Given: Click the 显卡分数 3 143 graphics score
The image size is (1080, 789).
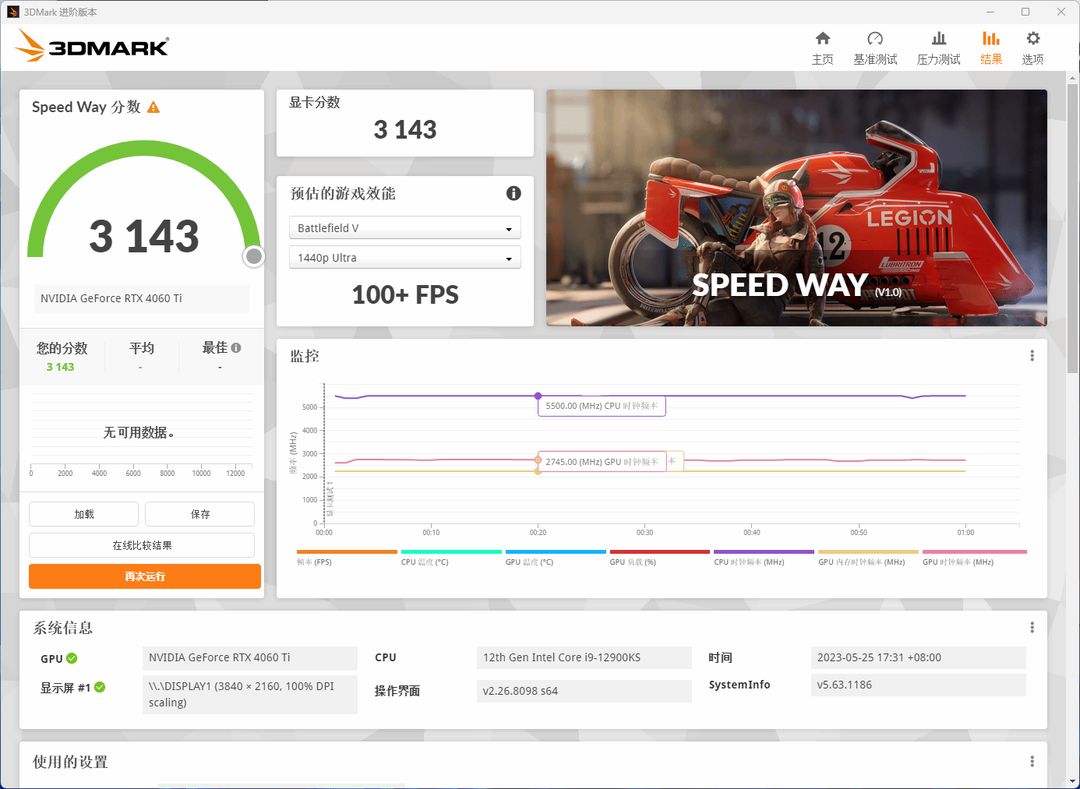Looking at the screenshot, I should tap(405, 129).
